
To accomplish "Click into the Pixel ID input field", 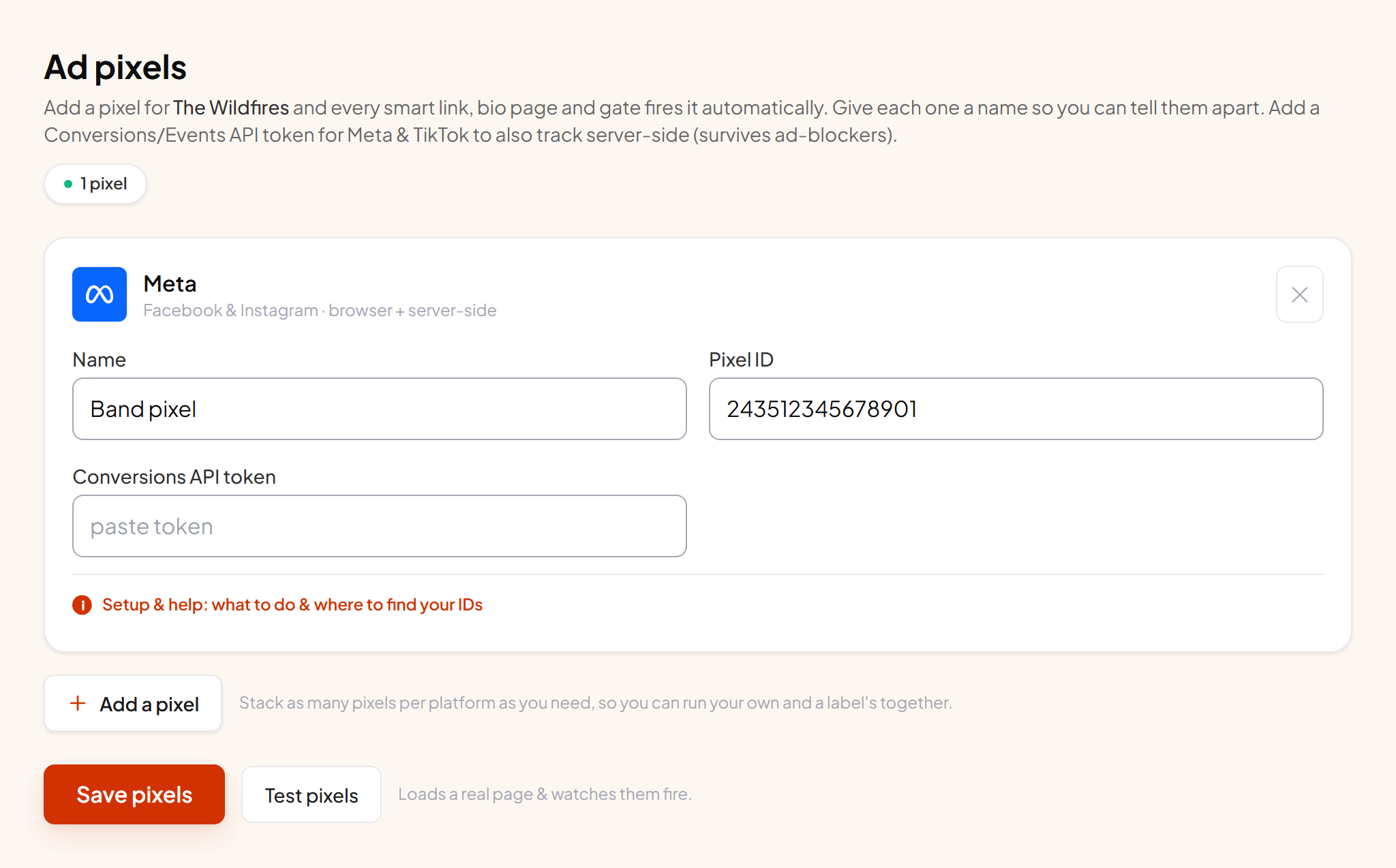I will [x=1016, y=409].
